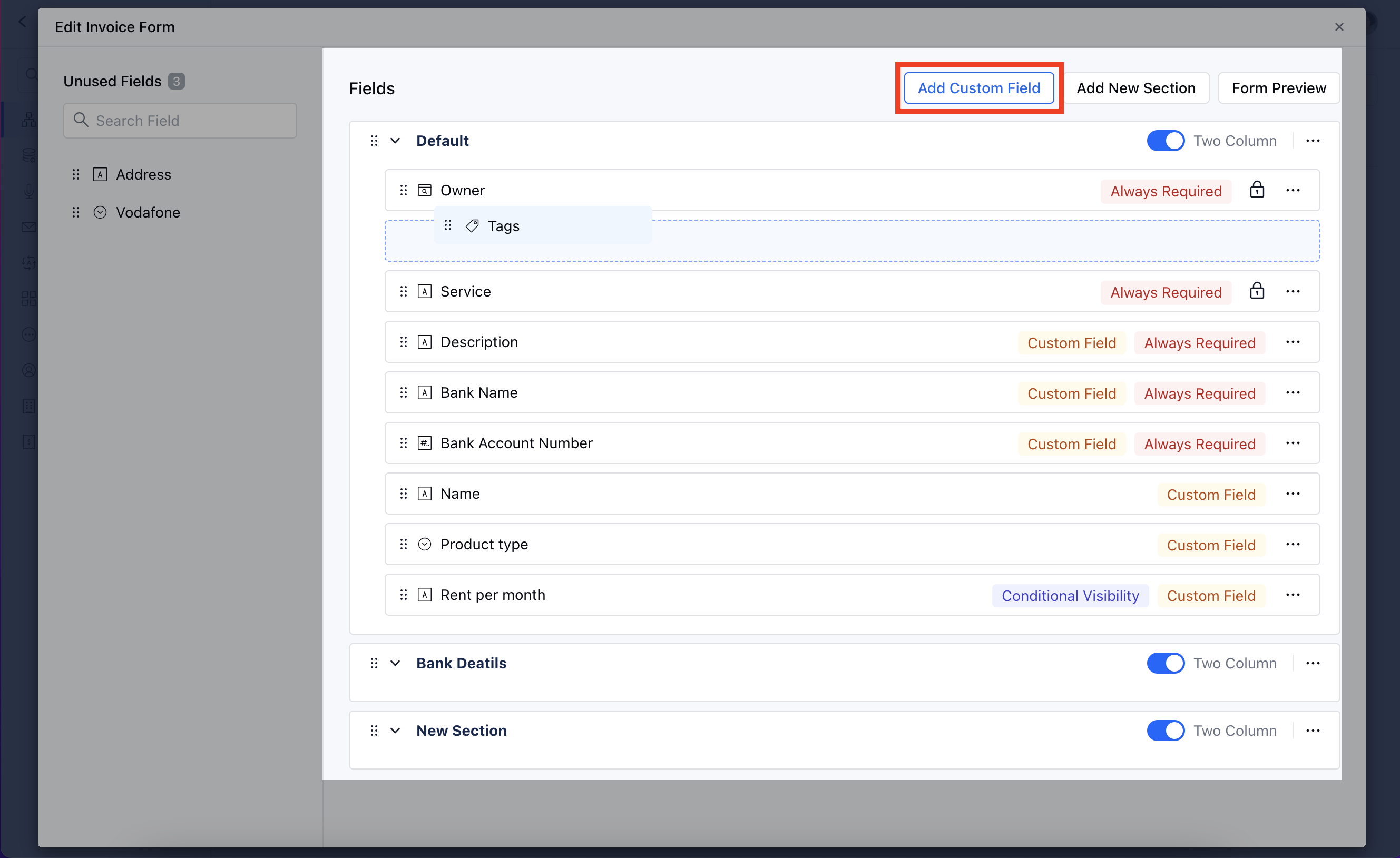Grab the drag handle of Default section

374,141
